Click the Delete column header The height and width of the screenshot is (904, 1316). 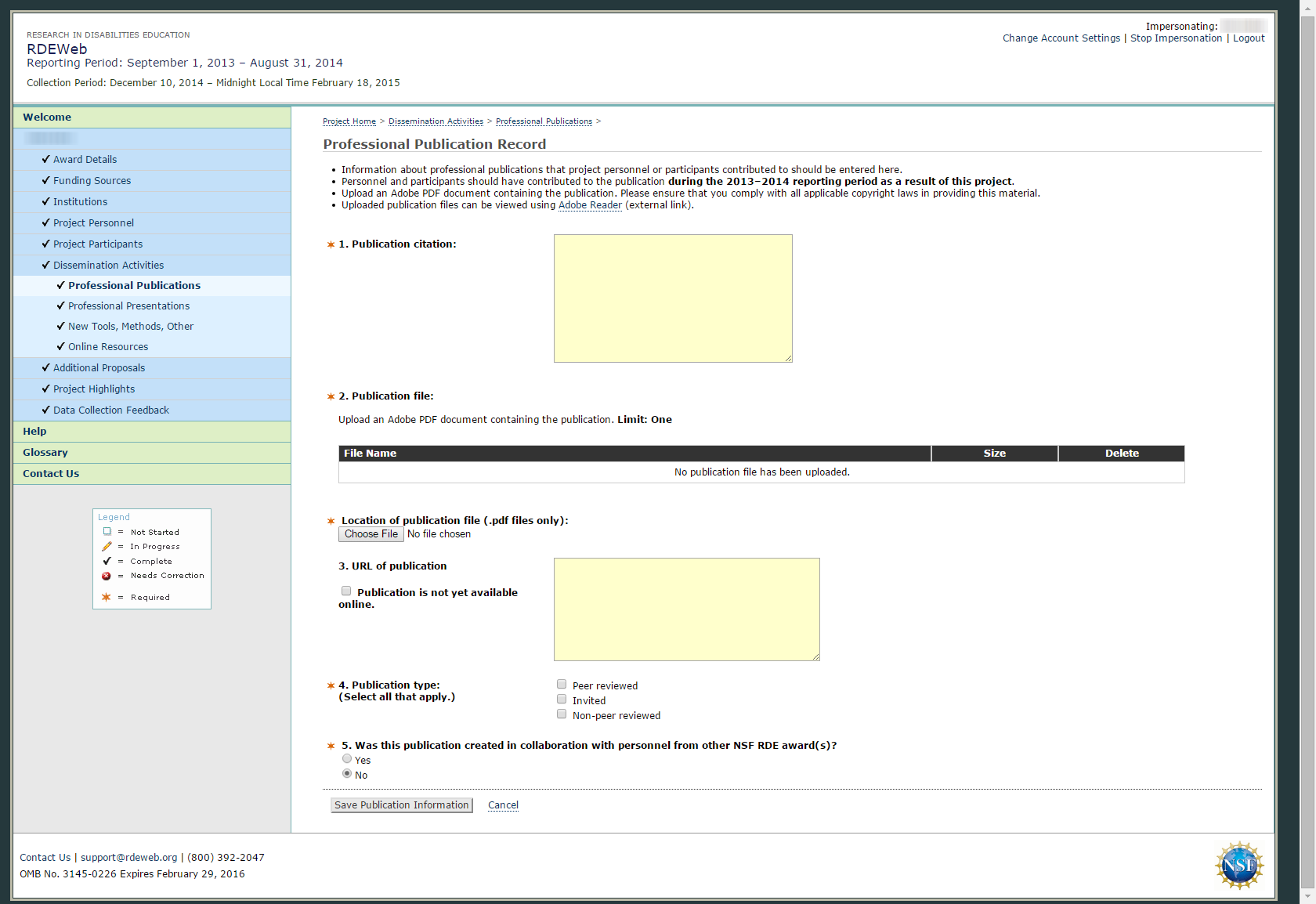coord(1122,454)
